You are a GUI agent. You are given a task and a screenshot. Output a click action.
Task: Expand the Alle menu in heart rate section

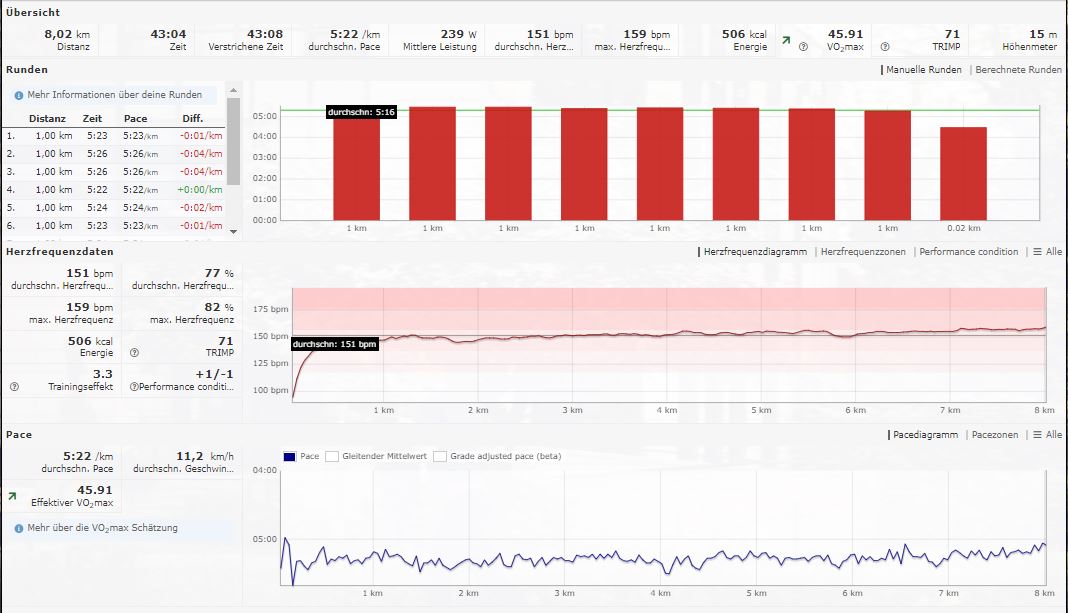(x=1047, y=252)
